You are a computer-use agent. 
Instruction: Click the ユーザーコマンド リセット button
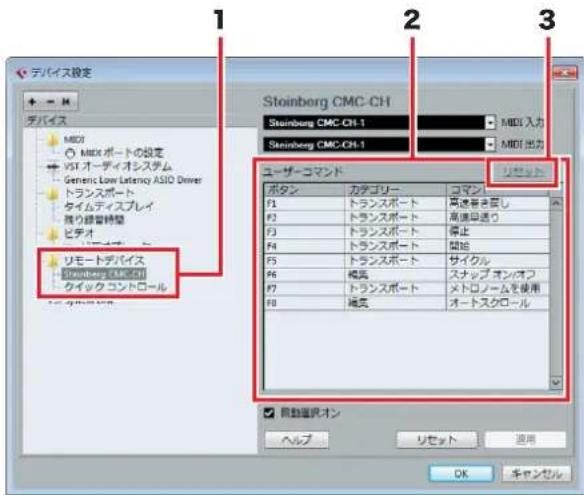(x=523, y=172)
